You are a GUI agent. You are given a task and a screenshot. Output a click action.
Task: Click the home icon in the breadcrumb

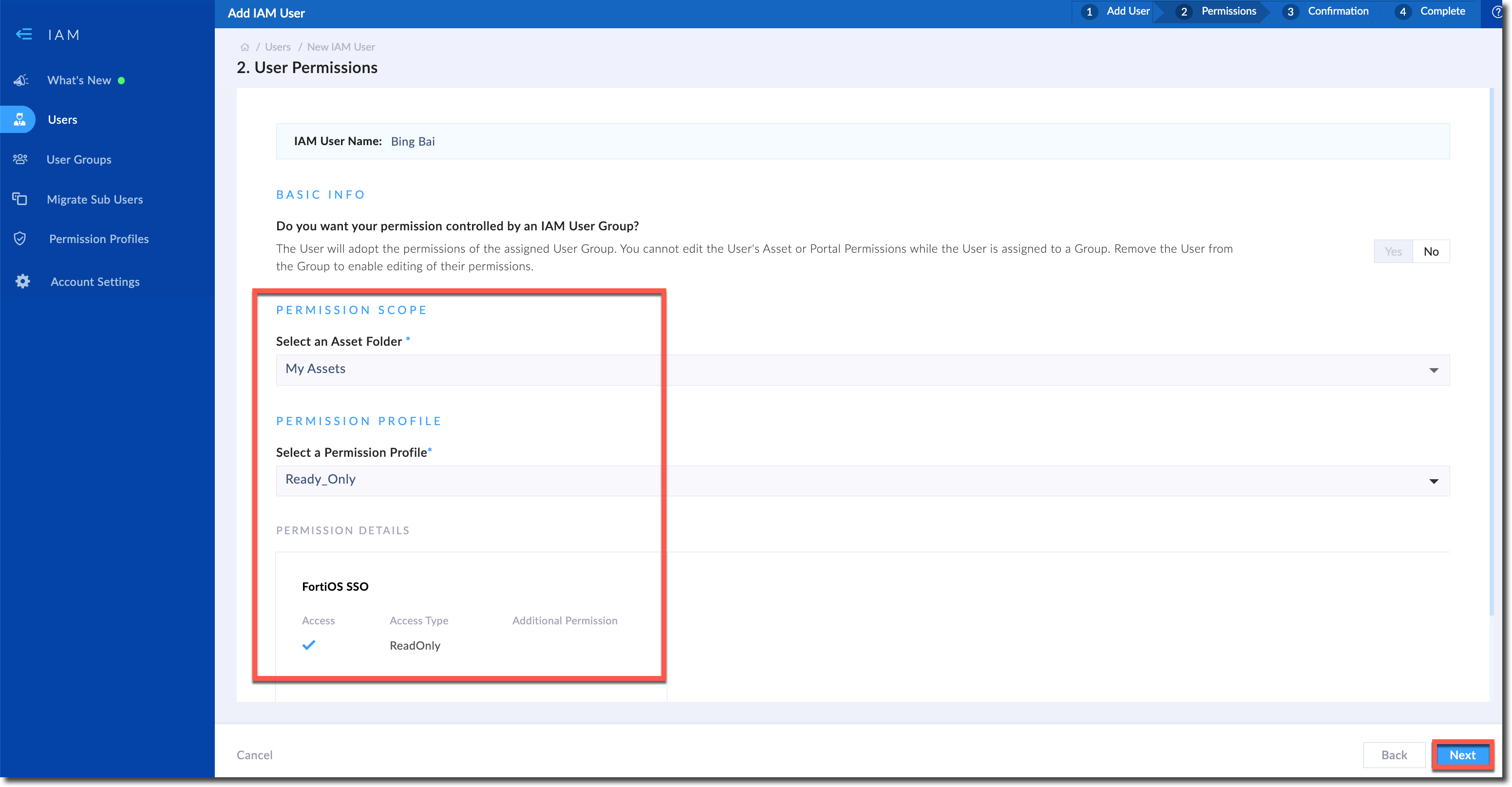[x=245, y=47]
